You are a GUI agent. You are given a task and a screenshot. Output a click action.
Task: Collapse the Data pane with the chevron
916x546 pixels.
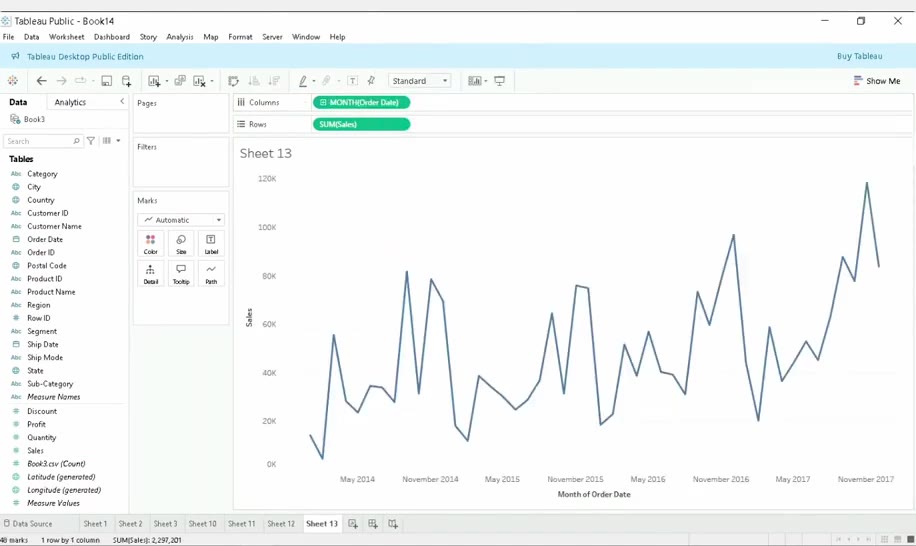click(122, 102)
